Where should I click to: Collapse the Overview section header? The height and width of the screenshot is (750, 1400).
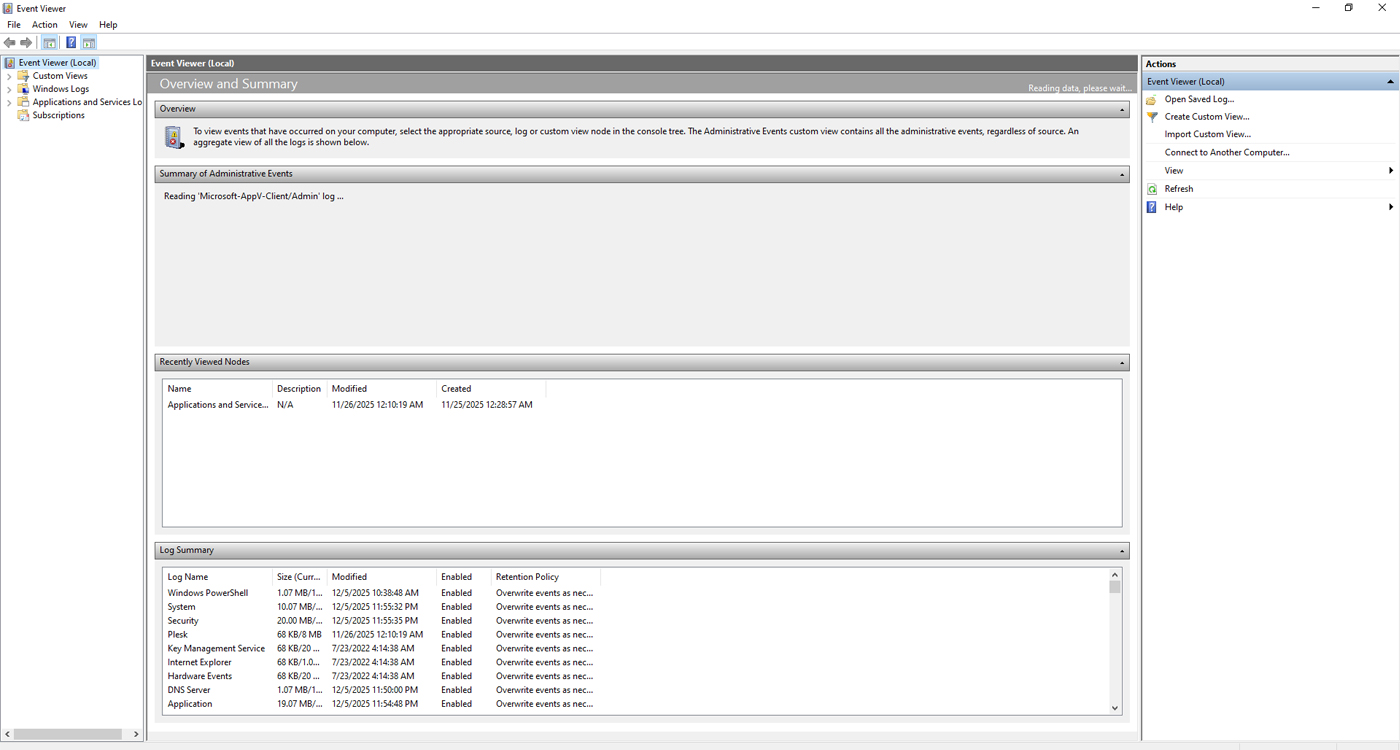pyautogui.click(x=1120, y=108)
